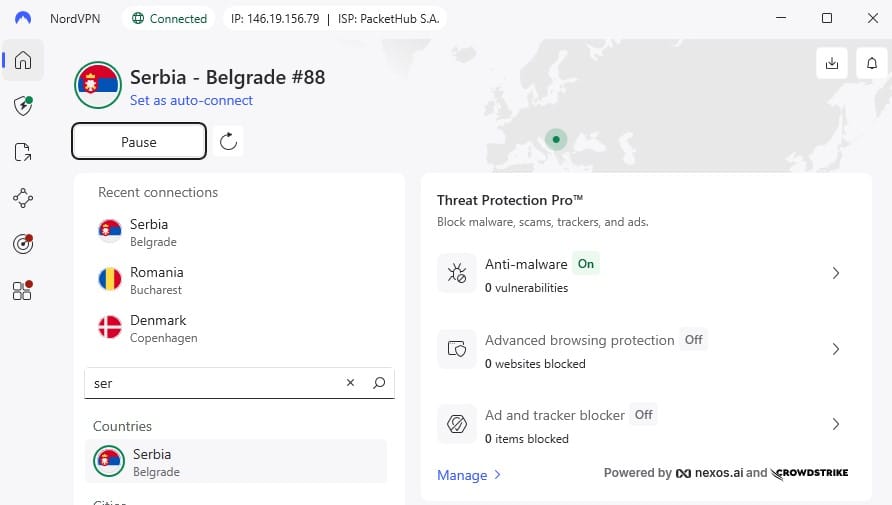Screen dimensions: 892x505
Task: Open Meshnet icon in sidebar
Action: [23, 198]
